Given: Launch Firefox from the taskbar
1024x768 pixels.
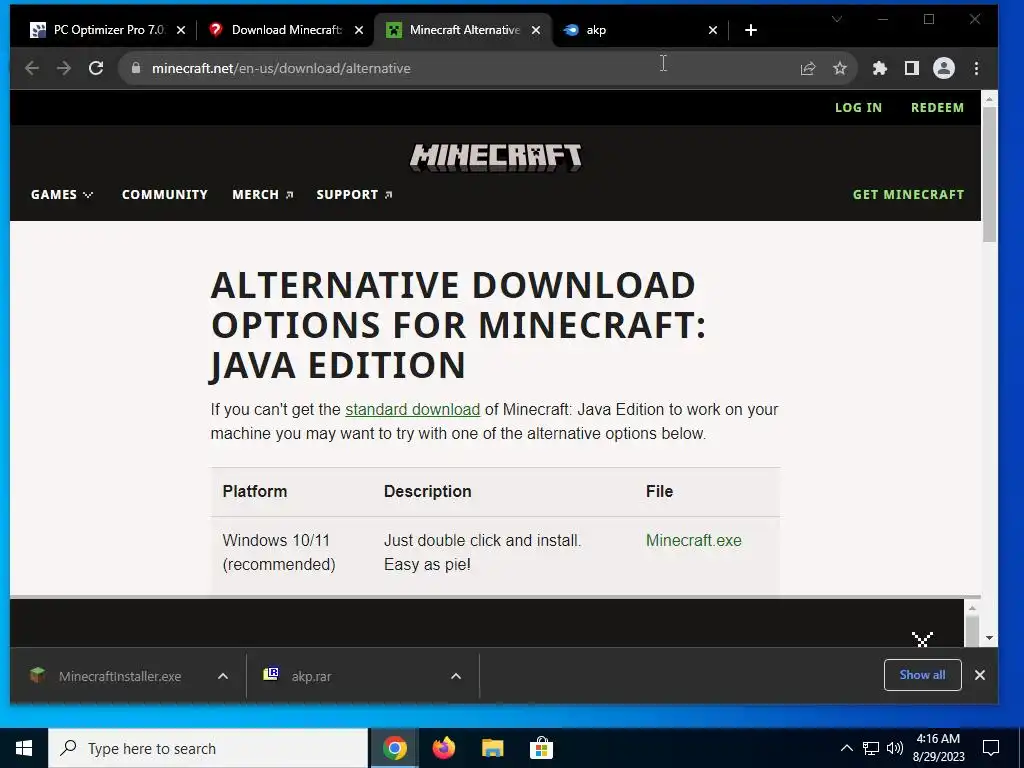Looking at the screenshot, I should point(443,748).
